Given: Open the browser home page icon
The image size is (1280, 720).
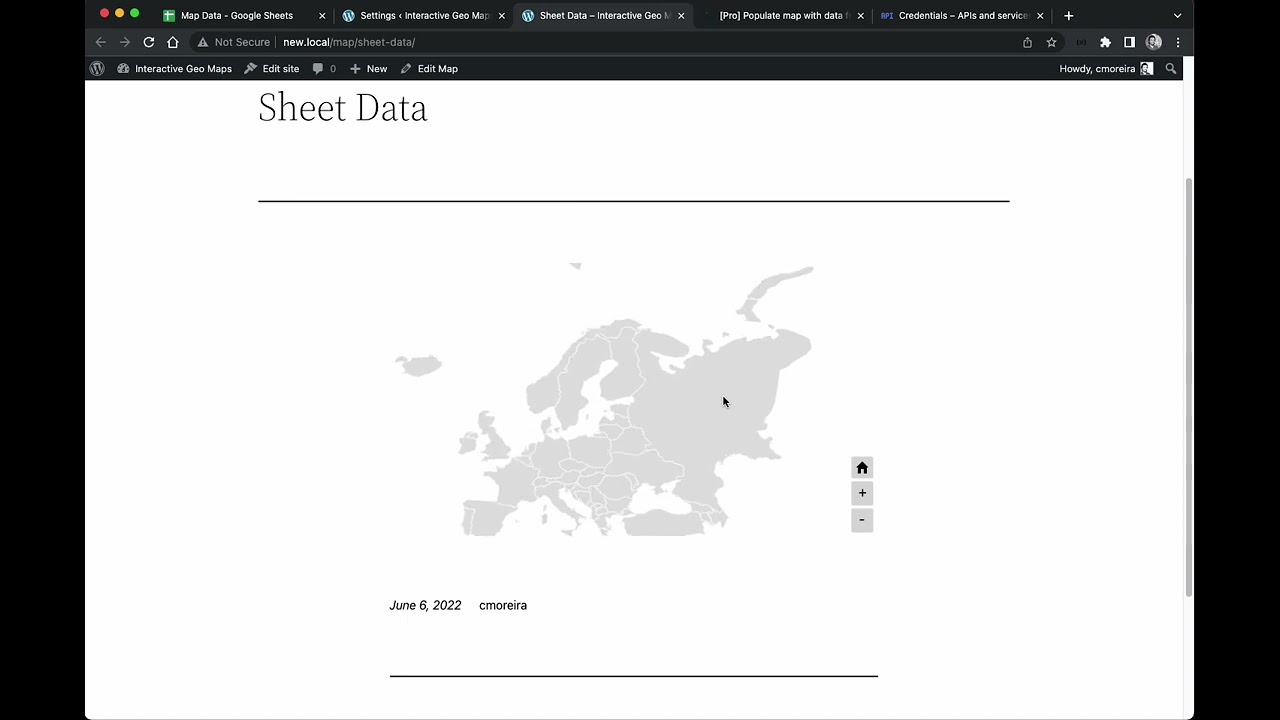Looking at the screenshot, I should click(173, 42).
